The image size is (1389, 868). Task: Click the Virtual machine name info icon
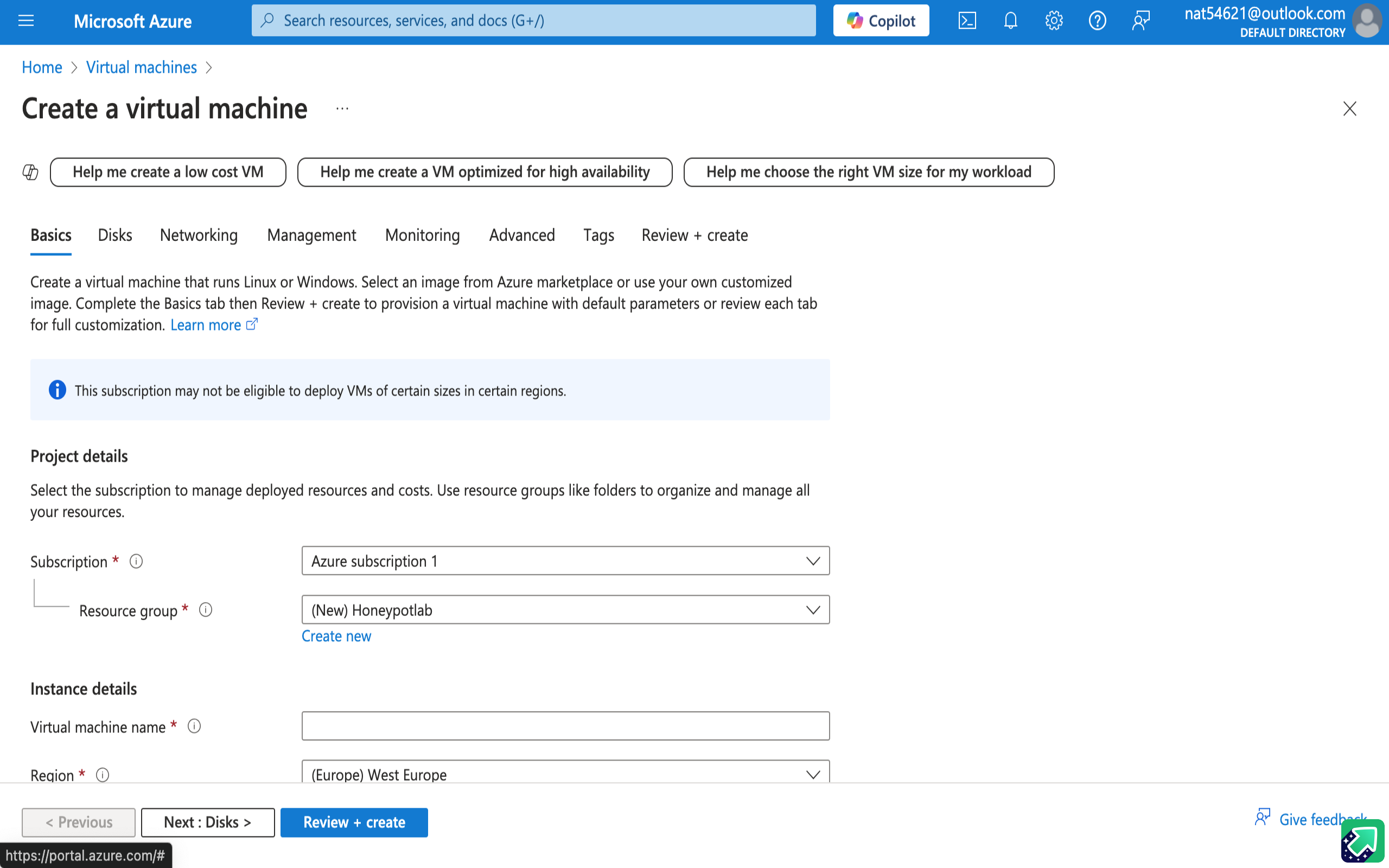195,726
